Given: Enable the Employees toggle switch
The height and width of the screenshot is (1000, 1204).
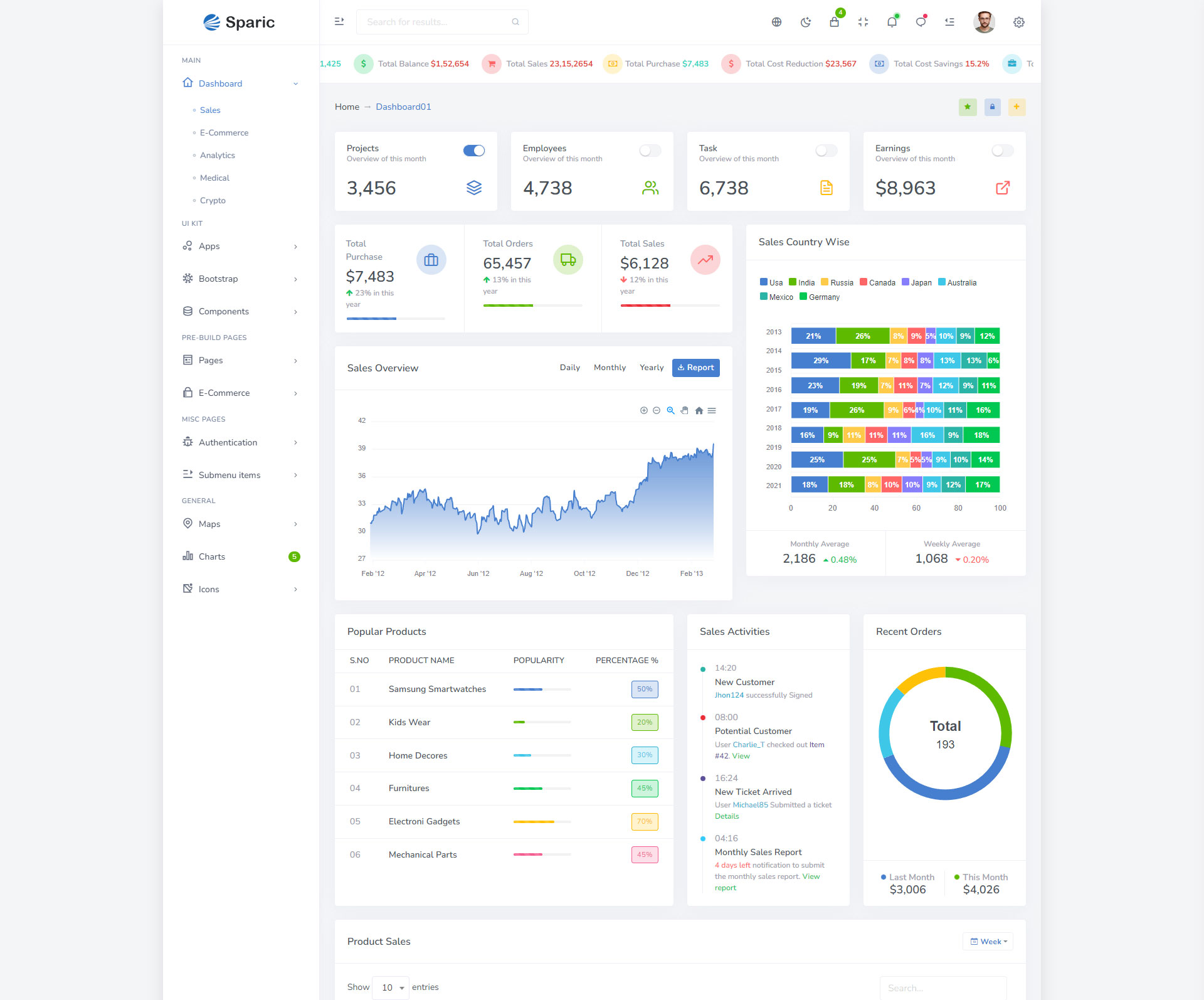Looking at the screenshot, I should pyautogui.click(x=650, y=151).
